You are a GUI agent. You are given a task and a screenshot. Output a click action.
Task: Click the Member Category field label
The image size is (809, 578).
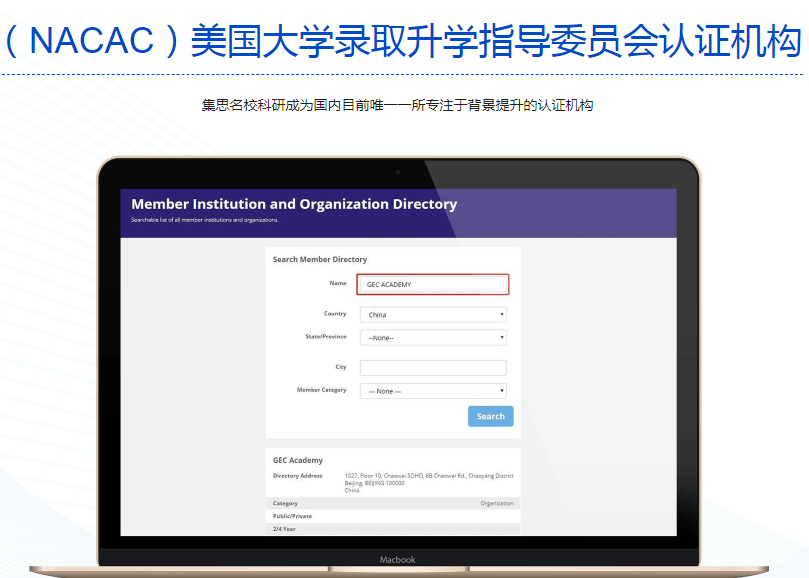coord(321,390)
